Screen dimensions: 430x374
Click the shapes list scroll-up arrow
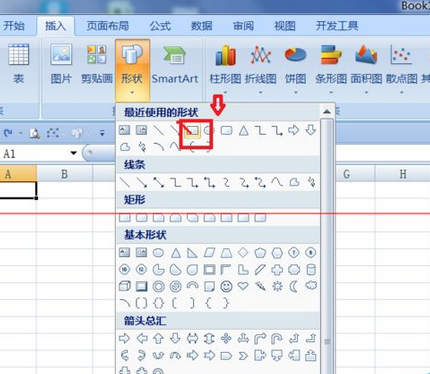coord(327,111)
